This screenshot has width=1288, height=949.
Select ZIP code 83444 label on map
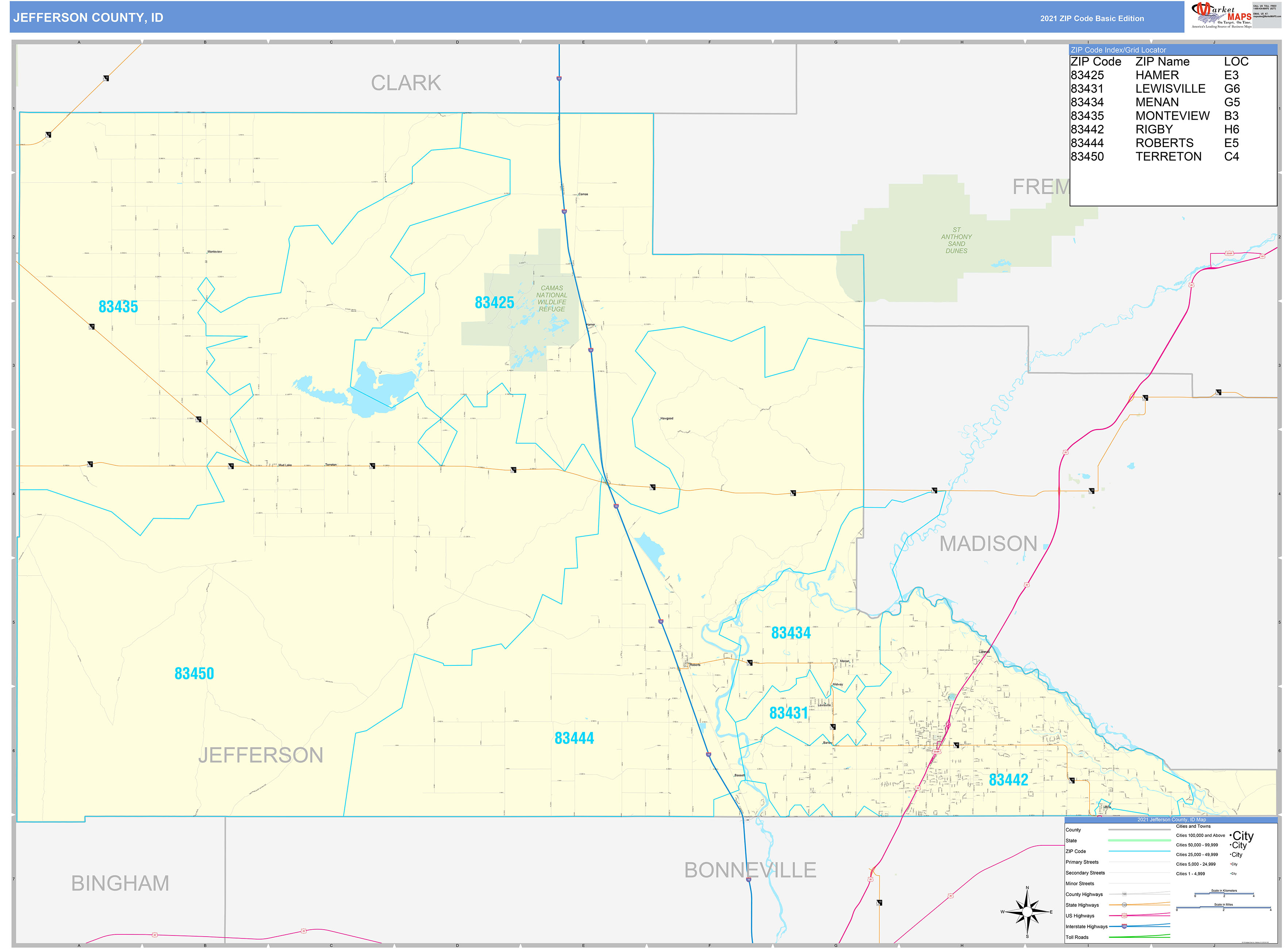574,738
